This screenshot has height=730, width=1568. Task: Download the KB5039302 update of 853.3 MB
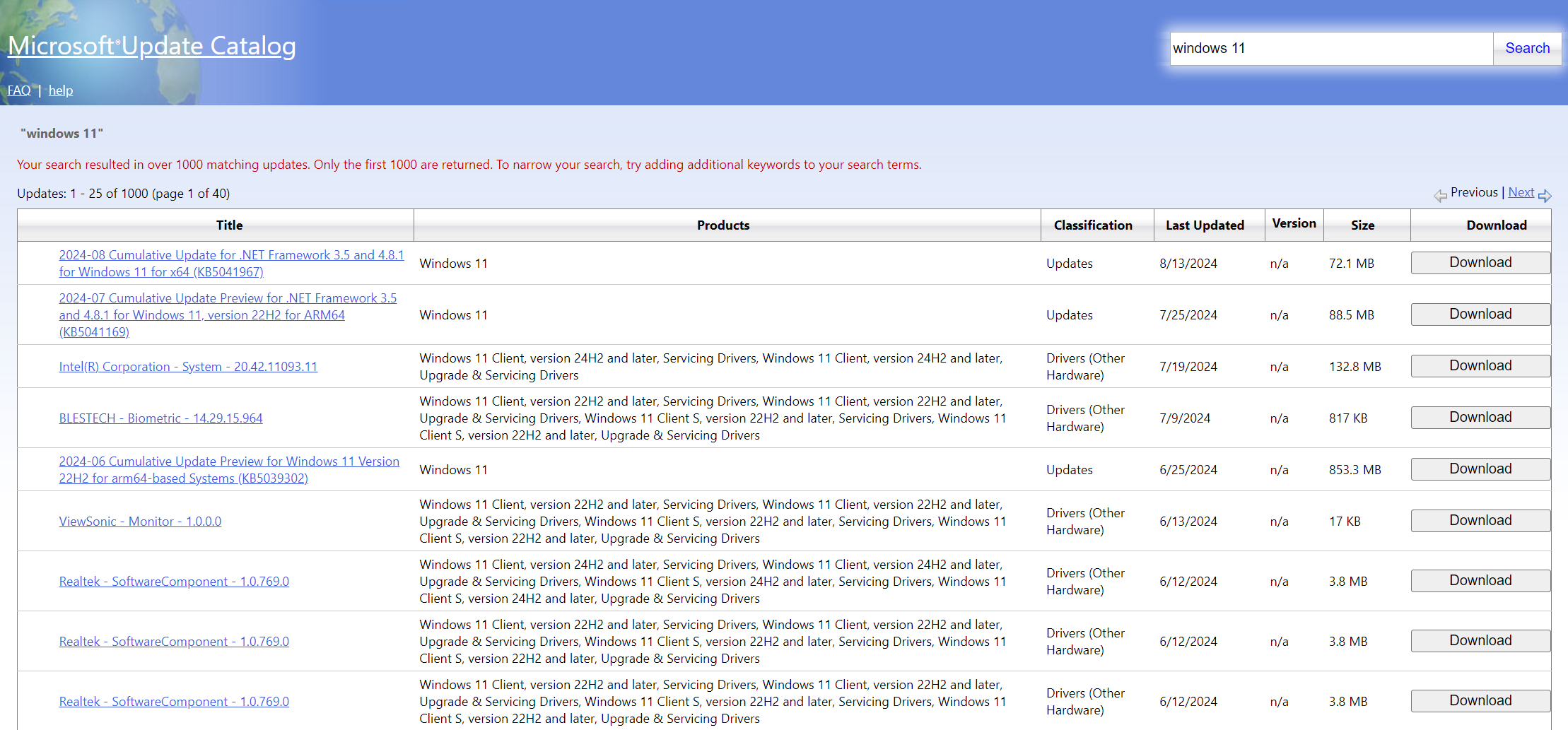coord(1480,469)
